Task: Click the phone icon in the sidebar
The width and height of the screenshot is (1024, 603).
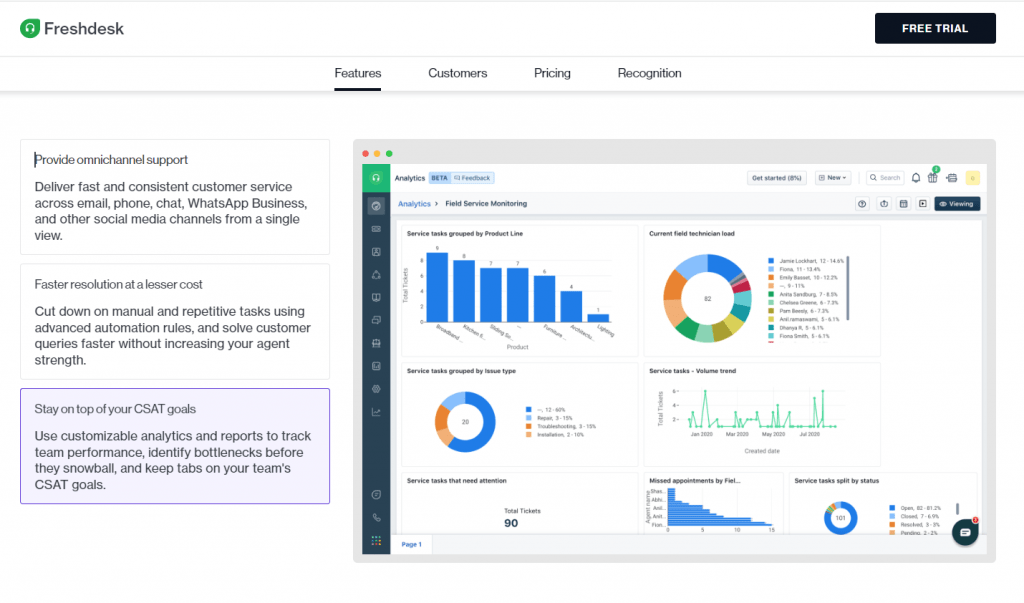Action: [376, 517]
